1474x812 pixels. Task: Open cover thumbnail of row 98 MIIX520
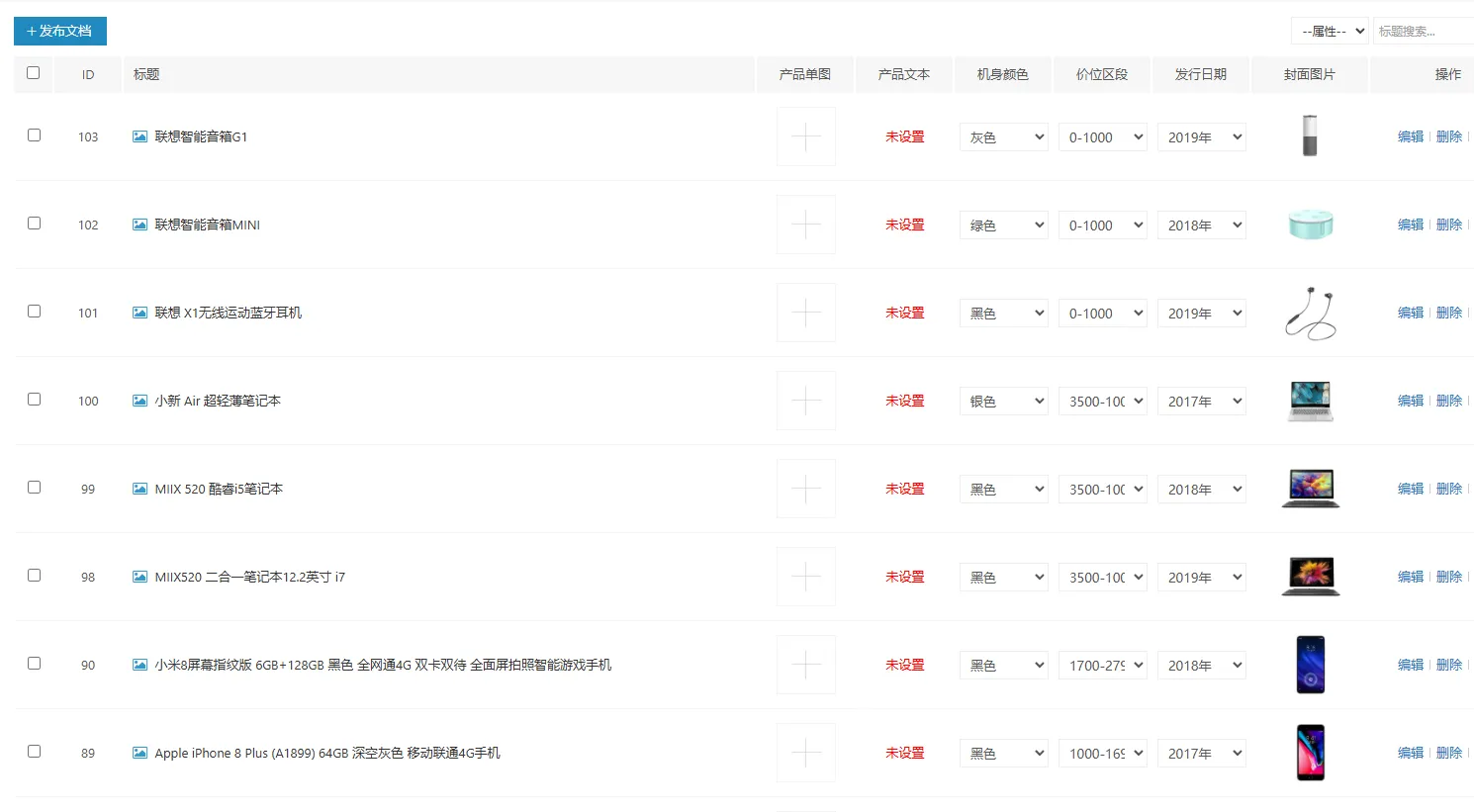tap(1311, 577)
